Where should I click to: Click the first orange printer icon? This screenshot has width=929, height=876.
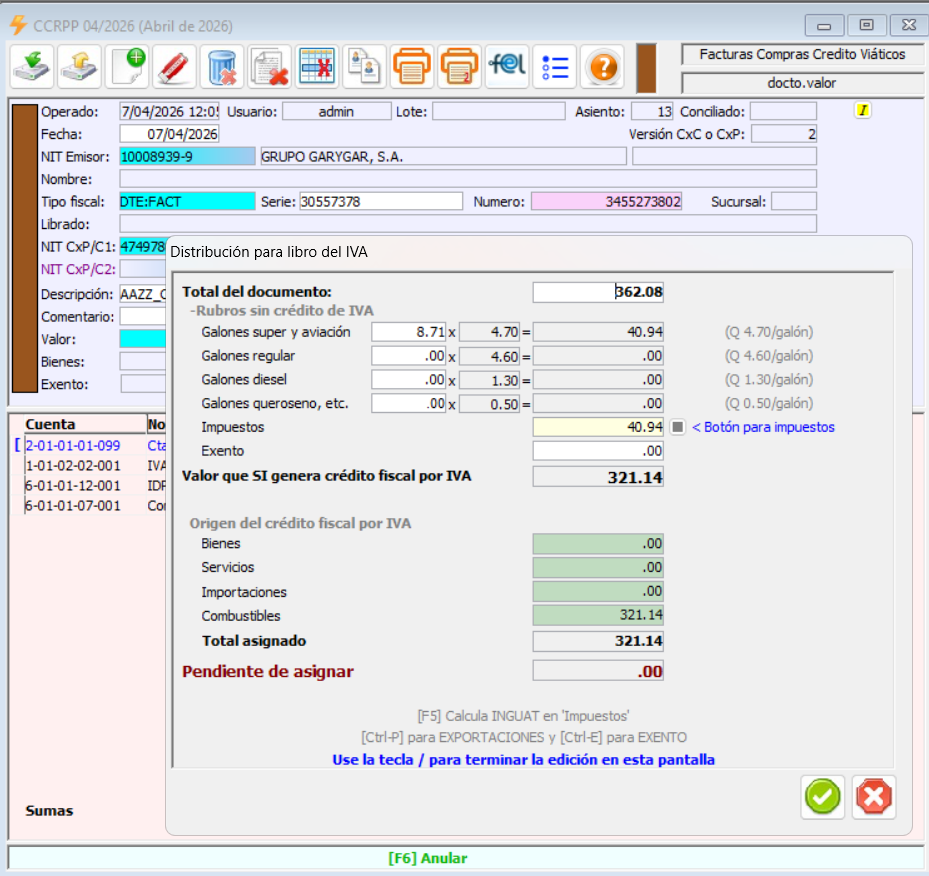pos(412,67)
